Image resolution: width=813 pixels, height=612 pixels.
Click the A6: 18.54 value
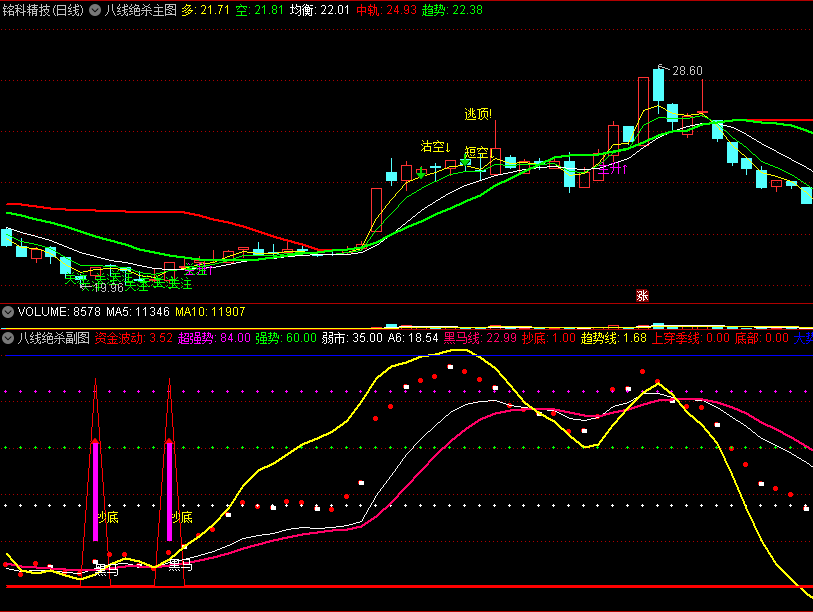[413, 338]
